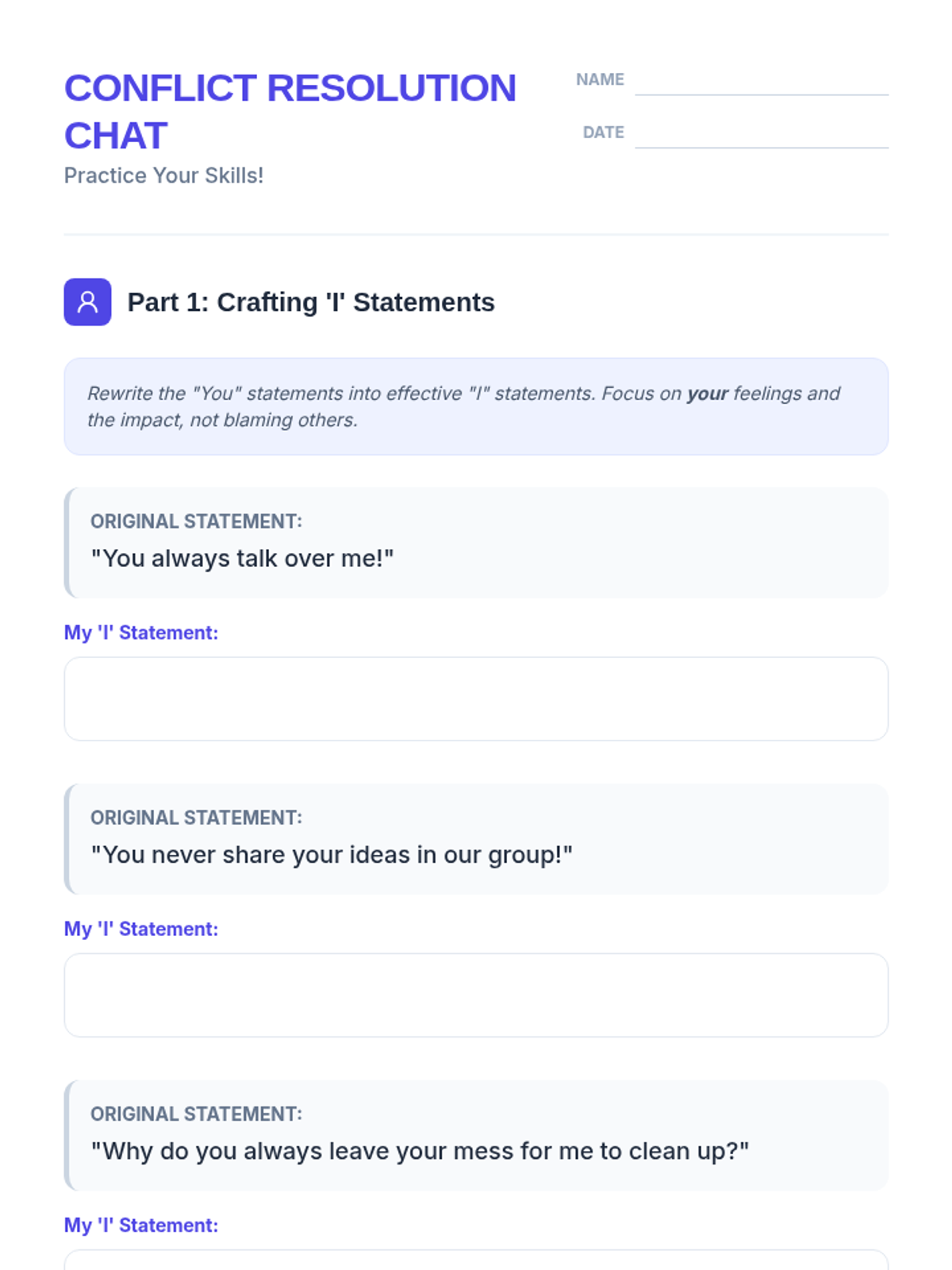Click the "NAME" label text
Image resolution: width=952 pixels, height=1270 pixels.
(x=600, y=79)
